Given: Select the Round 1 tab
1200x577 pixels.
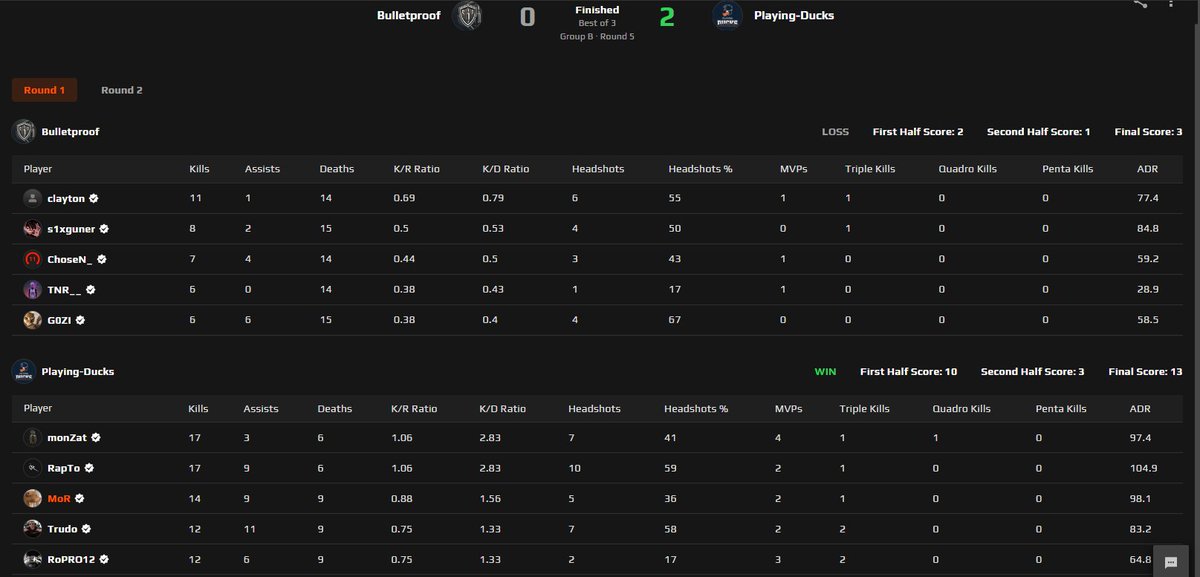Looking at the screenshot, I should (x=45, y=90).
